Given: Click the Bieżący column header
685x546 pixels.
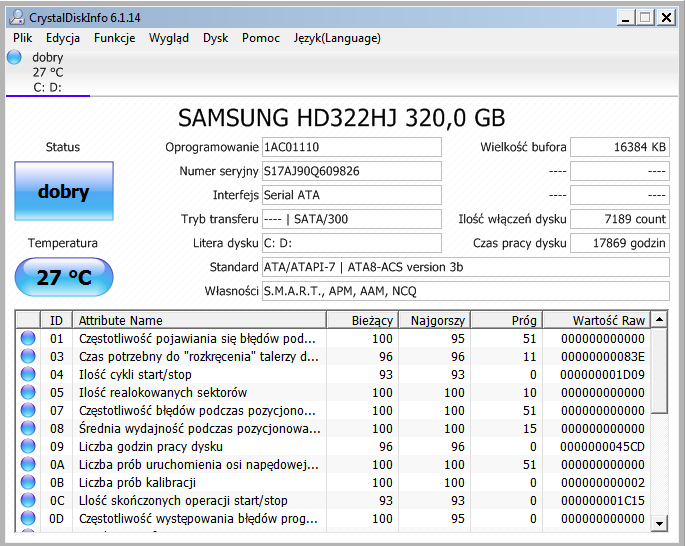Looking at the screenshot, I should tap(363, 321).
